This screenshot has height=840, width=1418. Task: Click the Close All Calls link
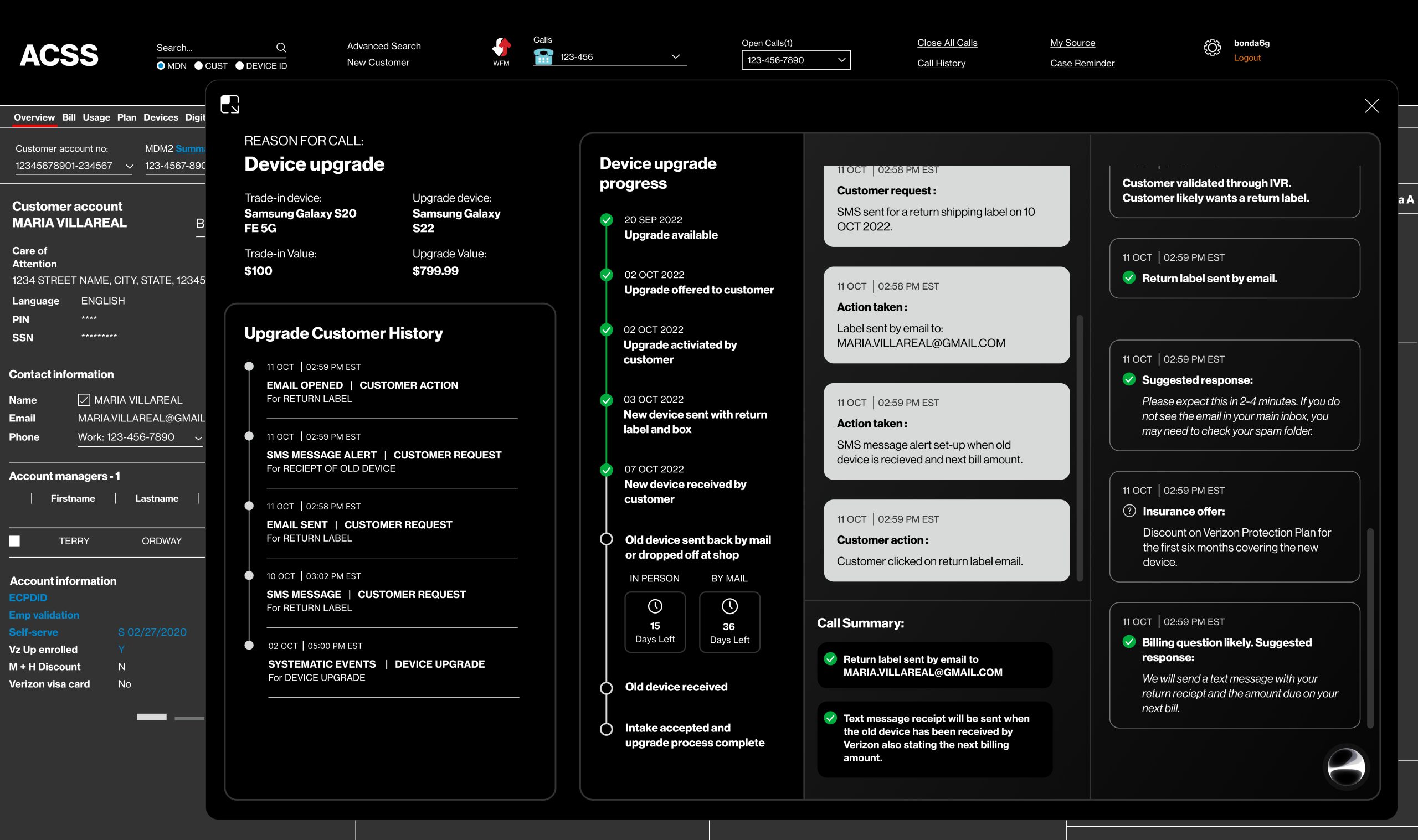tap(947, 43)
